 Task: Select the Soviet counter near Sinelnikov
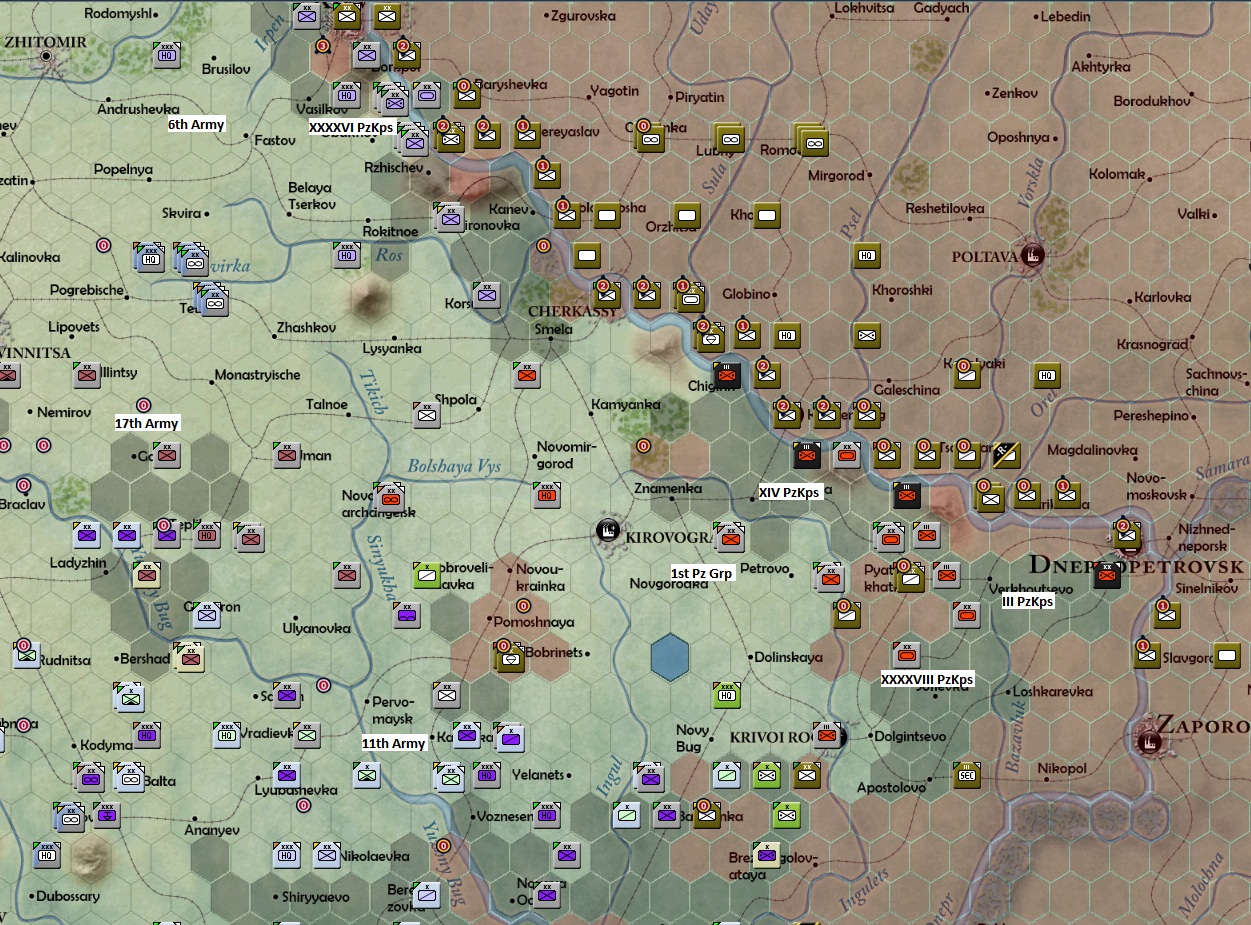pos(1167,615)
